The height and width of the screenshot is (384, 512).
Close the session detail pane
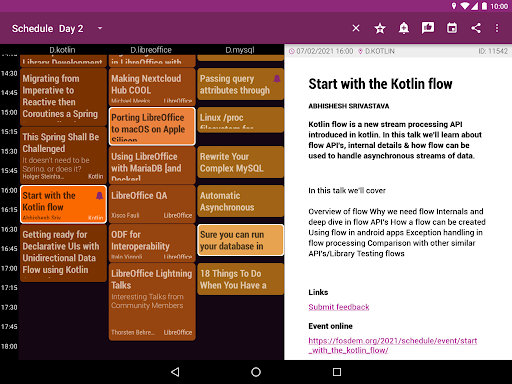(x=356, y=28)
